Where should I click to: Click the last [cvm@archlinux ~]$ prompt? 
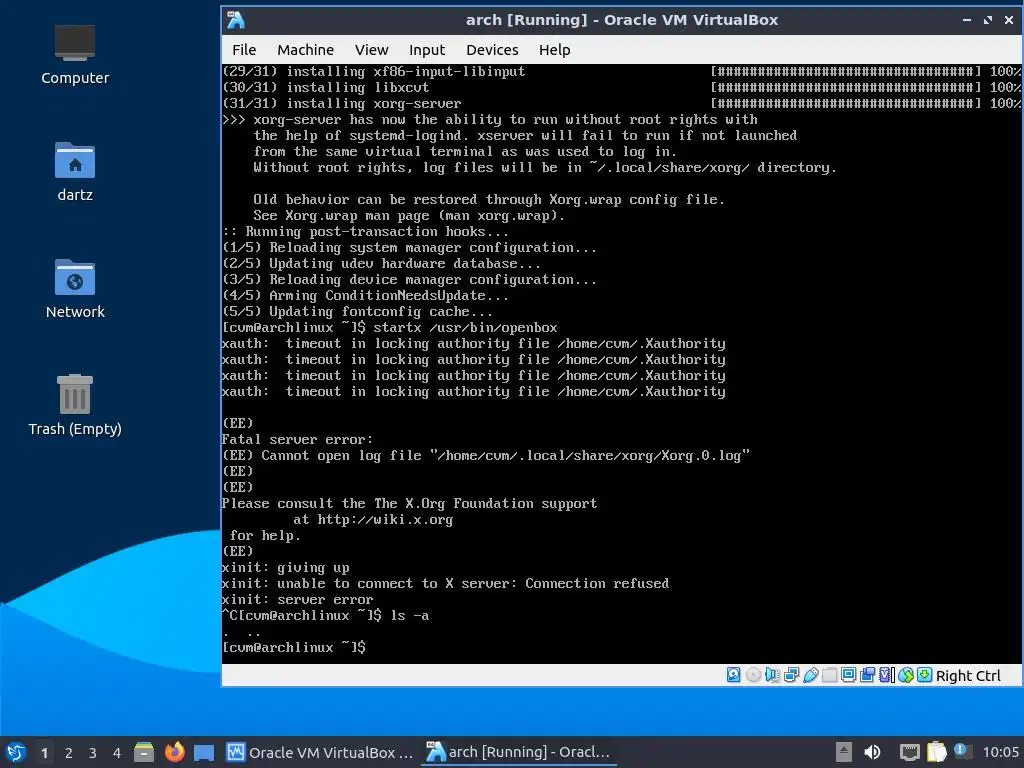click(x=294, y=647)
